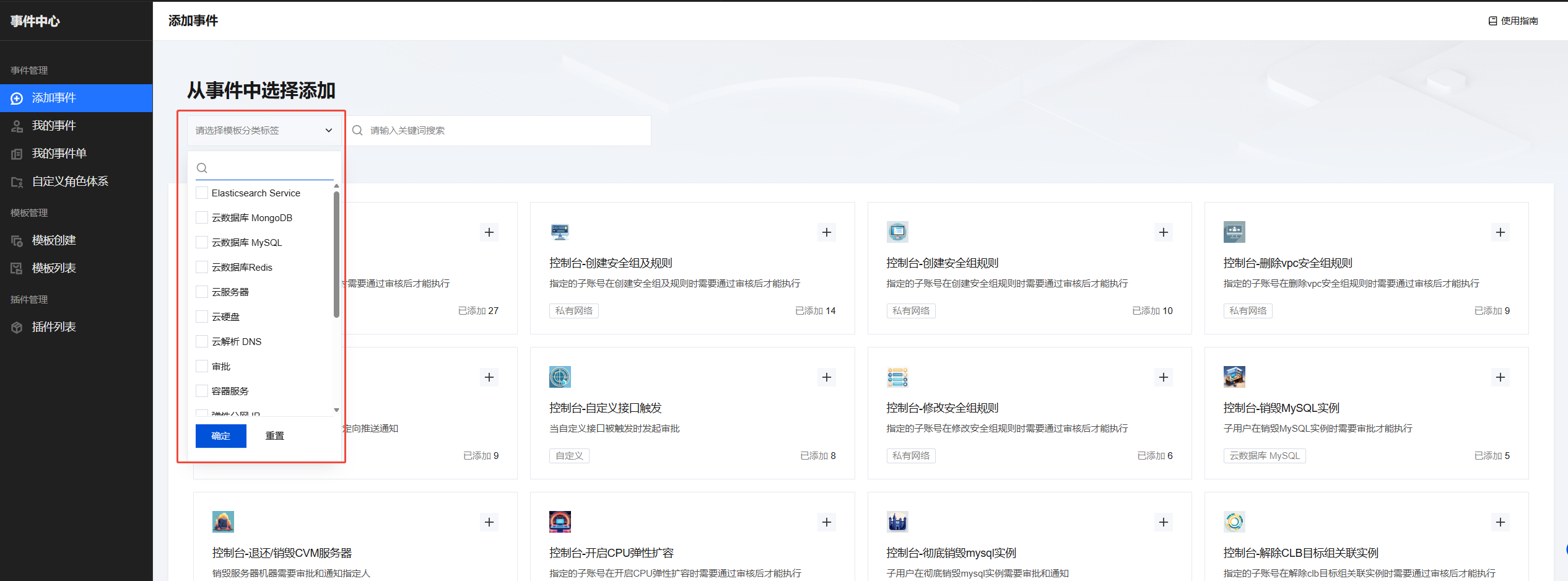Click 私有网络 tag on 控制台-创建安全组规则 card

click(911, 311)
